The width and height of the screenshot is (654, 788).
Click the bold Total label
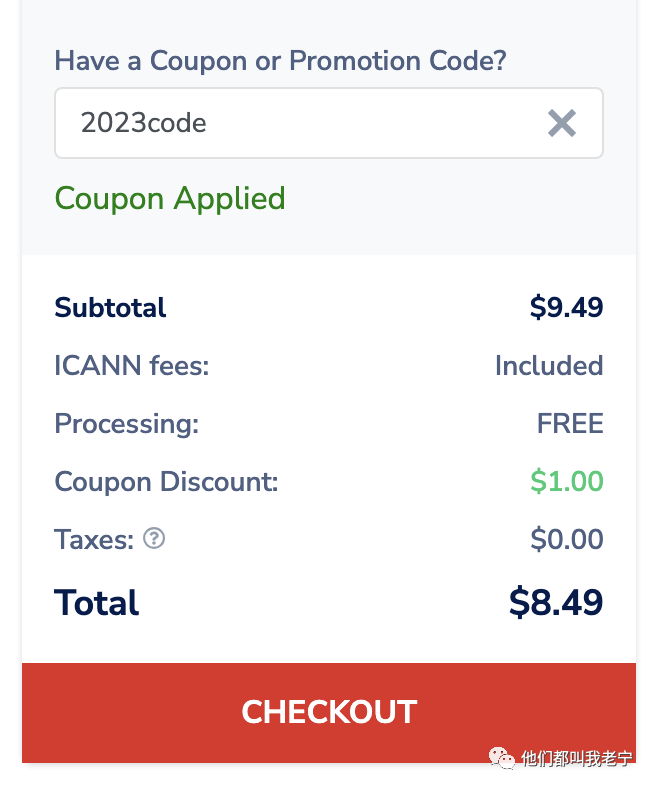tap(97, 603)
